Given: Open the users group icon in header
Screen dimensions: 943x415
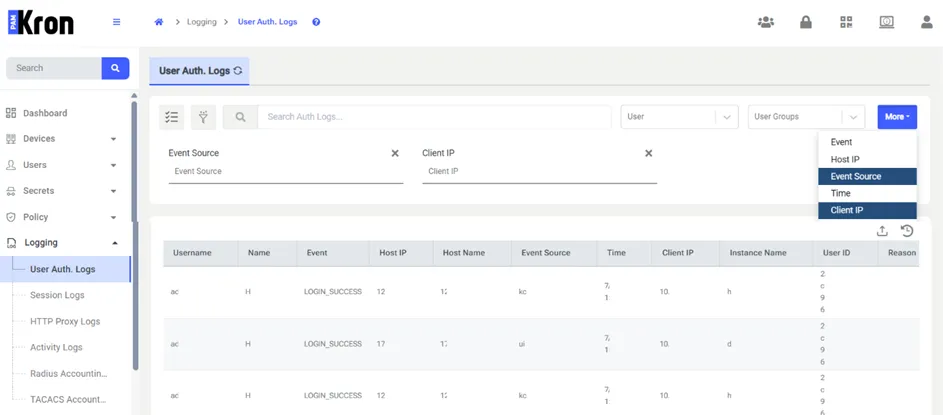Looking at the screenshot, I should point(766,22).
